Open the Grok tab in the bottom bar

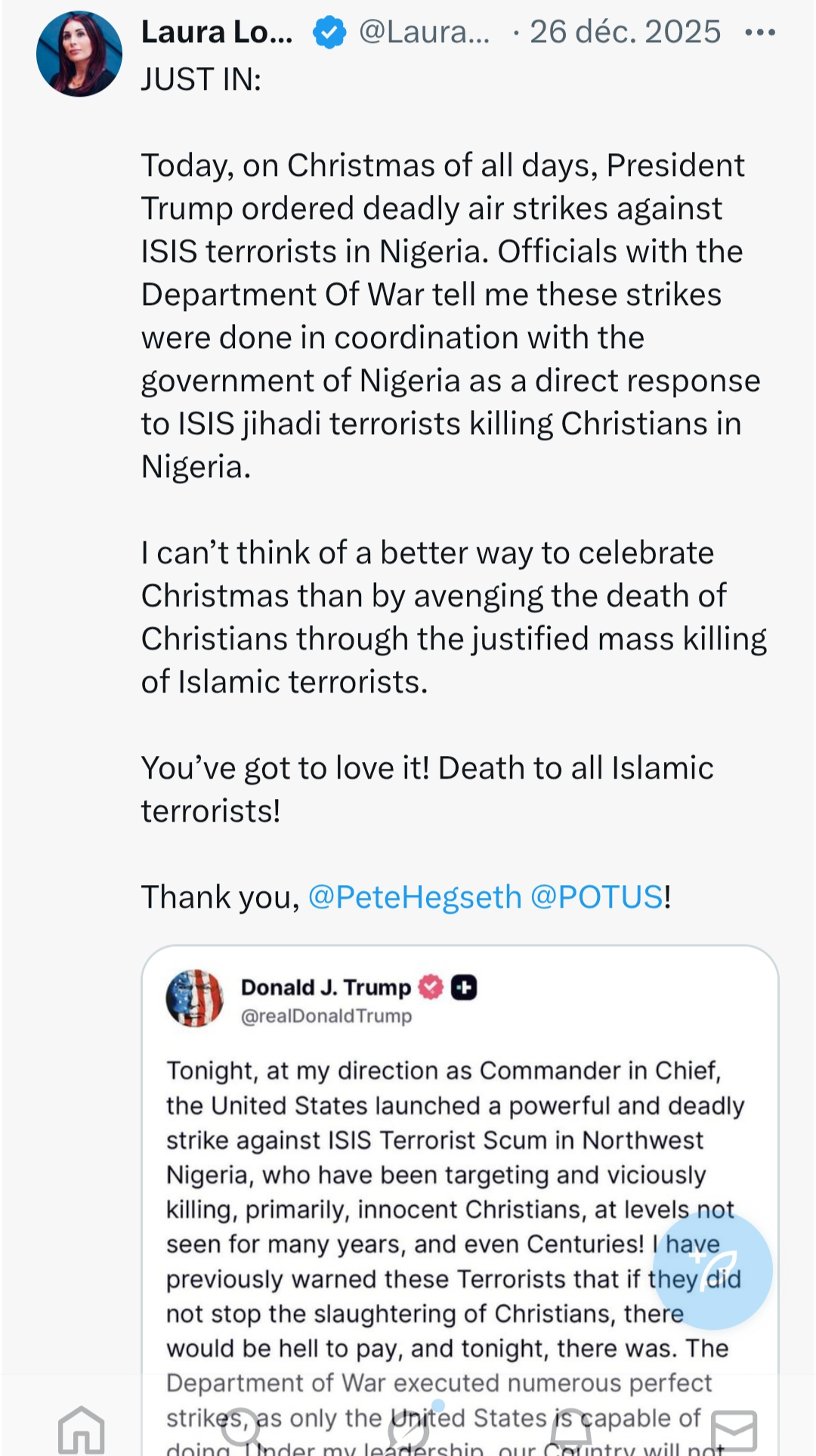pos(409,1429)
